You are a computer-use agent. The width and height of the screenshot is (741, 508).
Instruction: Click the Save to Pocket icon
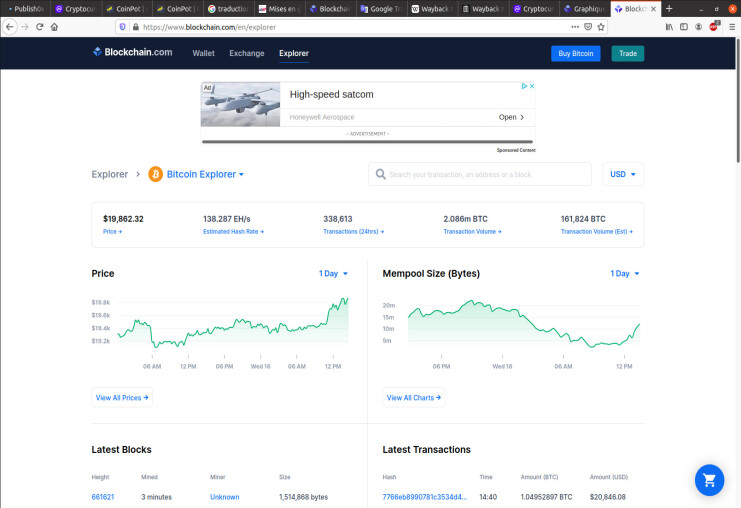click(588, 27)
